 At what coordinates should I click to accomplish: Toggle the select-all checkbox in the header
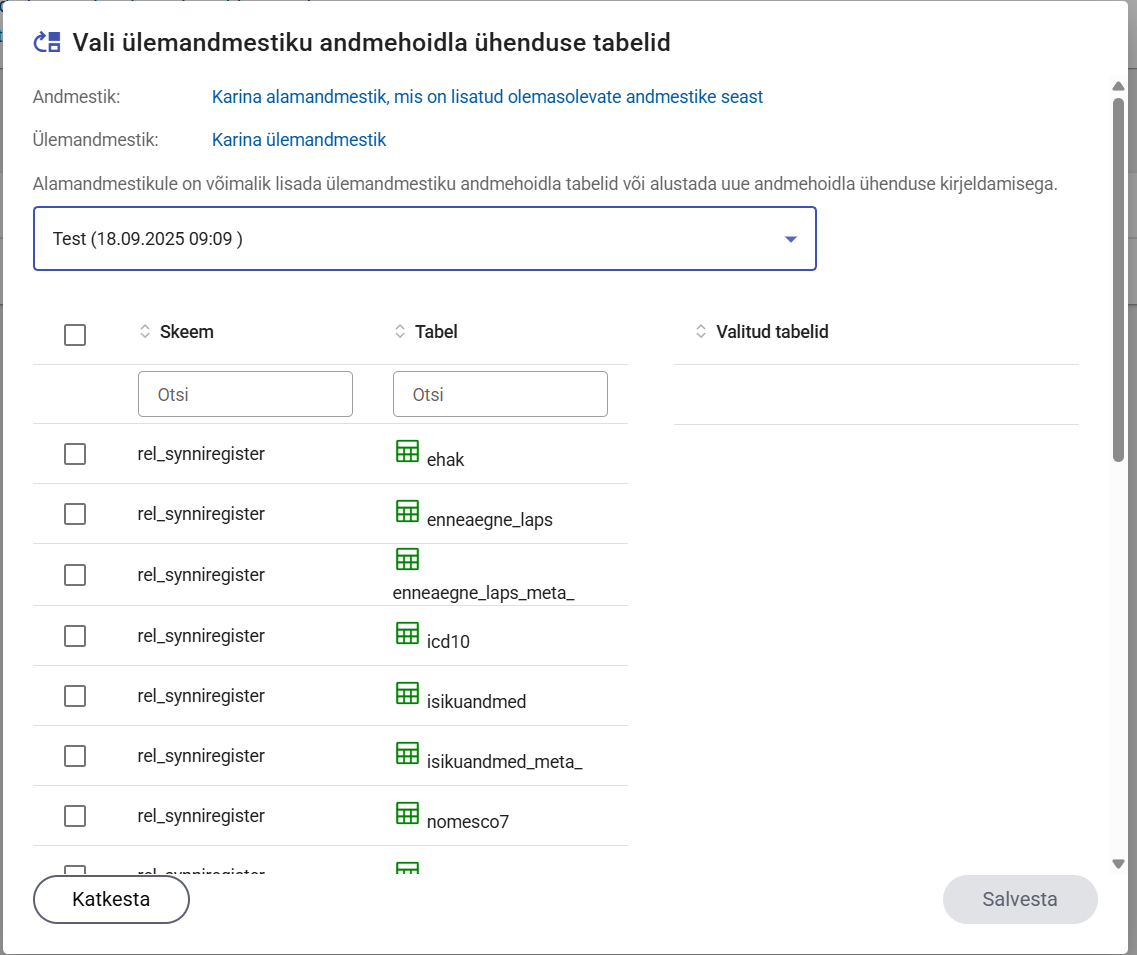[x=75, y=335]
